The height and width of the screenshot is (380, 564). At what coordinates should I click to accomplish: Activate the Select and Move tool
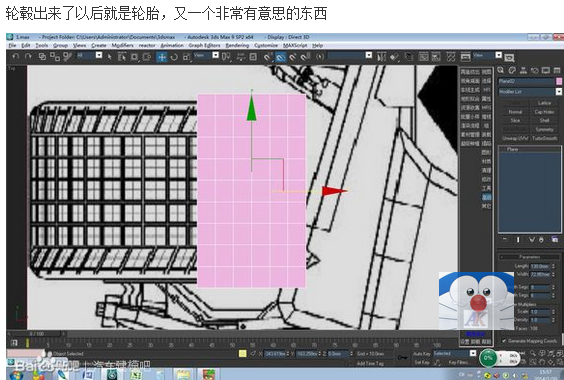(x=162, y=57)
